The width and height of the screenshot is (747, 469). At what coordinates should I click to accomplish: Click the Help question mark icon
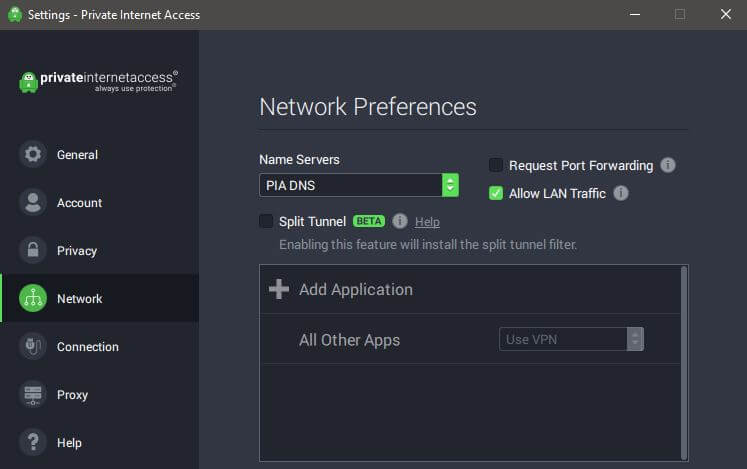click(33, 442)
